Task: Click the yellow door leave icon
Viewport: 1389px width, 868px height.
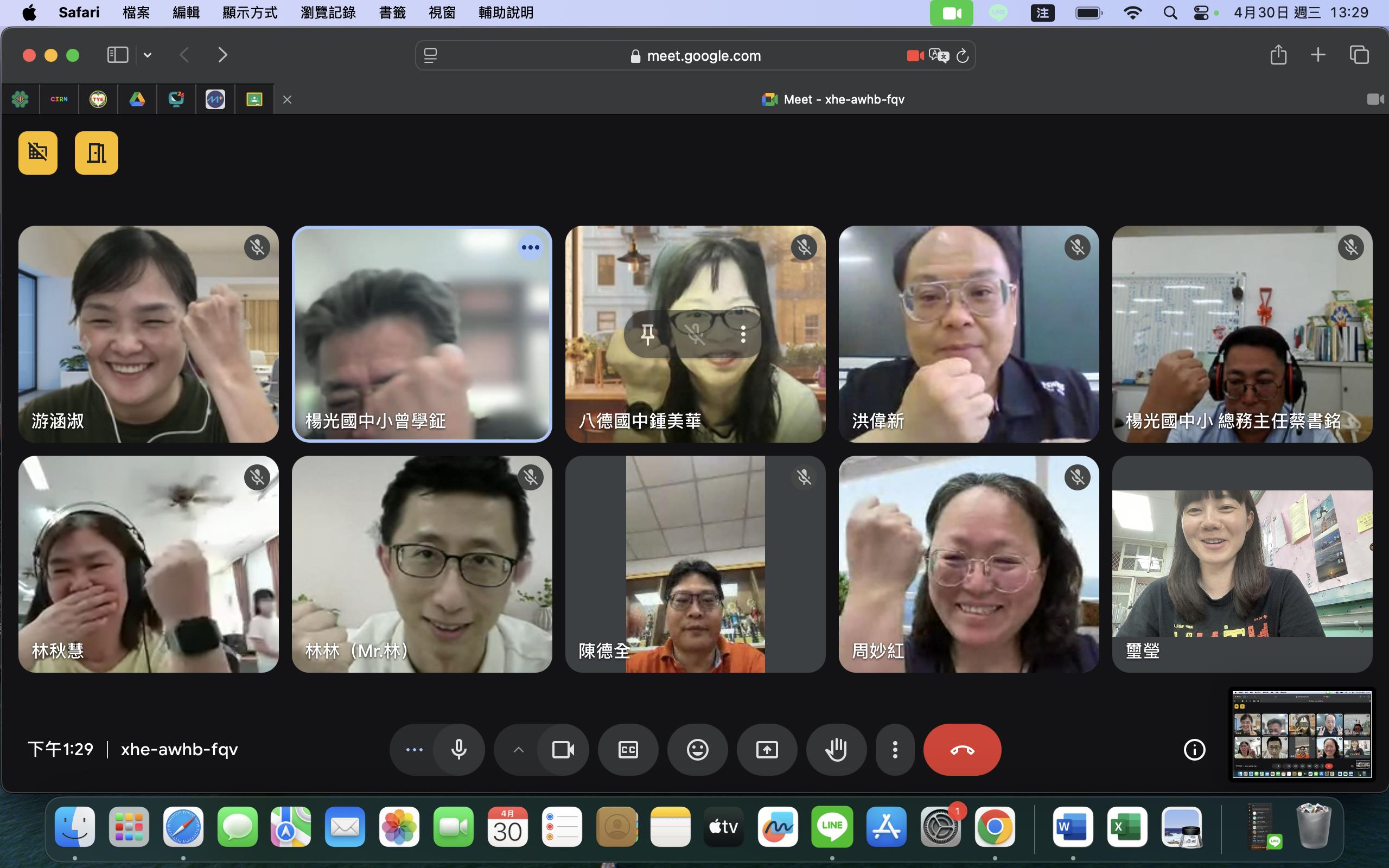Action: (x=97, y=152)
